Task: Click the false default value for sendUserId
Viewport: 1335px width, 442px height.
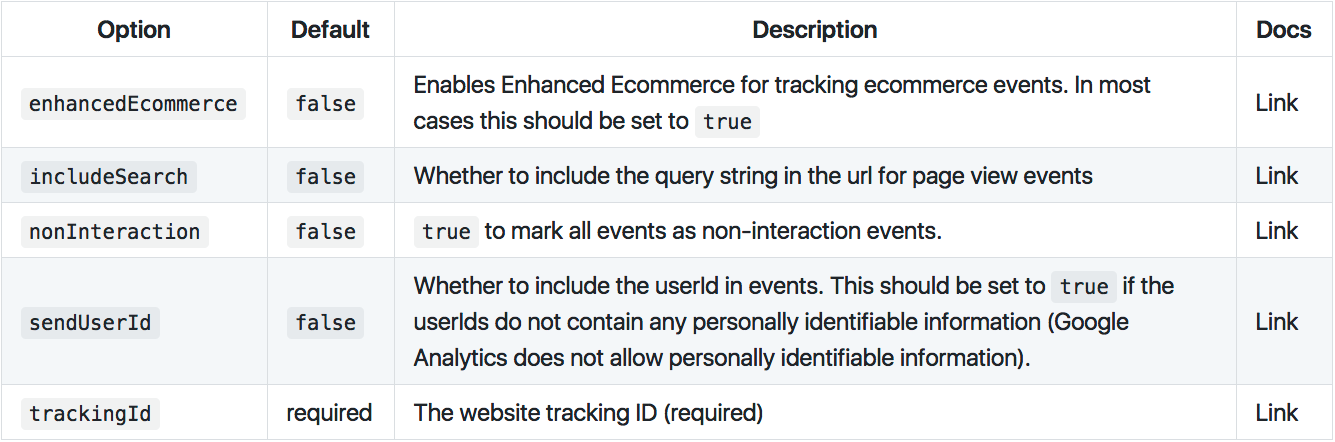Action: coord(326,323)
